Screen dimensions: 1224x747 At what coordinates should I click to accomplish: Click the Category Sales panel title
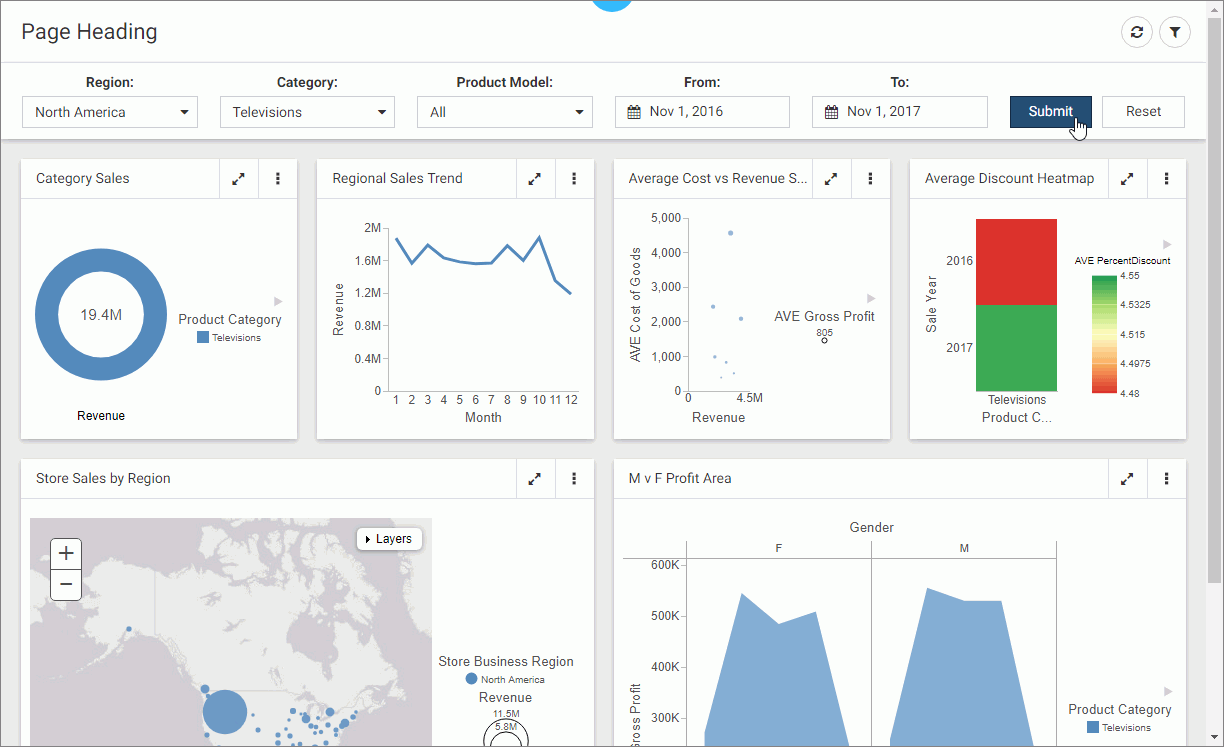pyautogui.click(x=83, y=179)
